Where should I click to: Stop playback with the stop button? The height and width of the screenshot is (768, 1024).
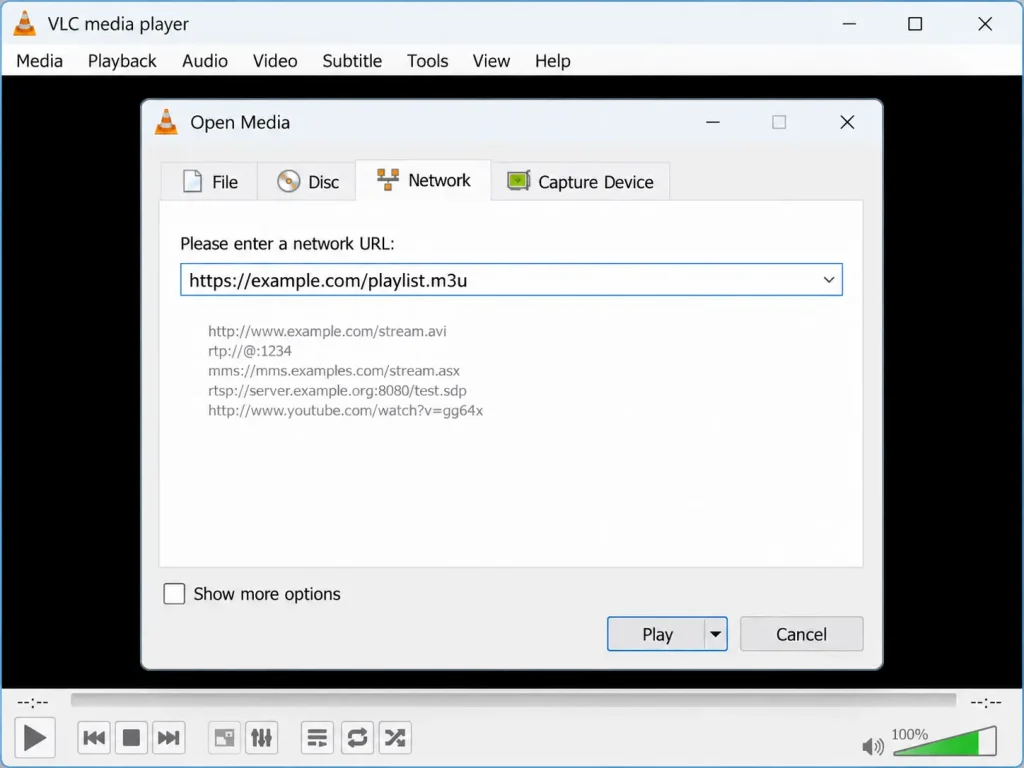point(131,738)
